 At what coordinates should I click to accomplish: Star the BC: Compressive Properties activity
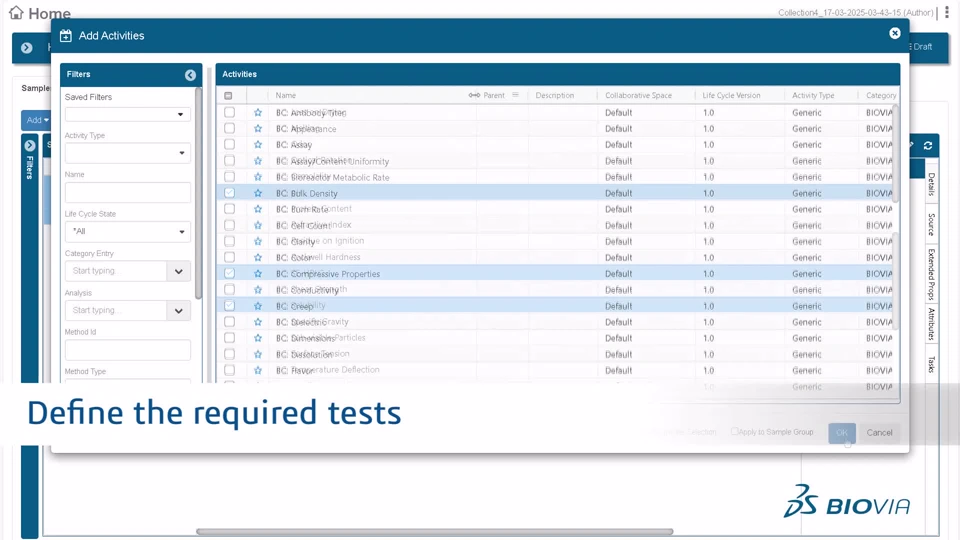tap(258, 274)
